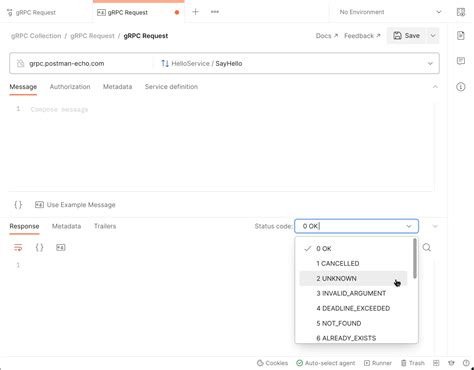The width and height of the screenshot is (474, 370).
Task: Open Trash from the status bar
Action: click(412, 363)
